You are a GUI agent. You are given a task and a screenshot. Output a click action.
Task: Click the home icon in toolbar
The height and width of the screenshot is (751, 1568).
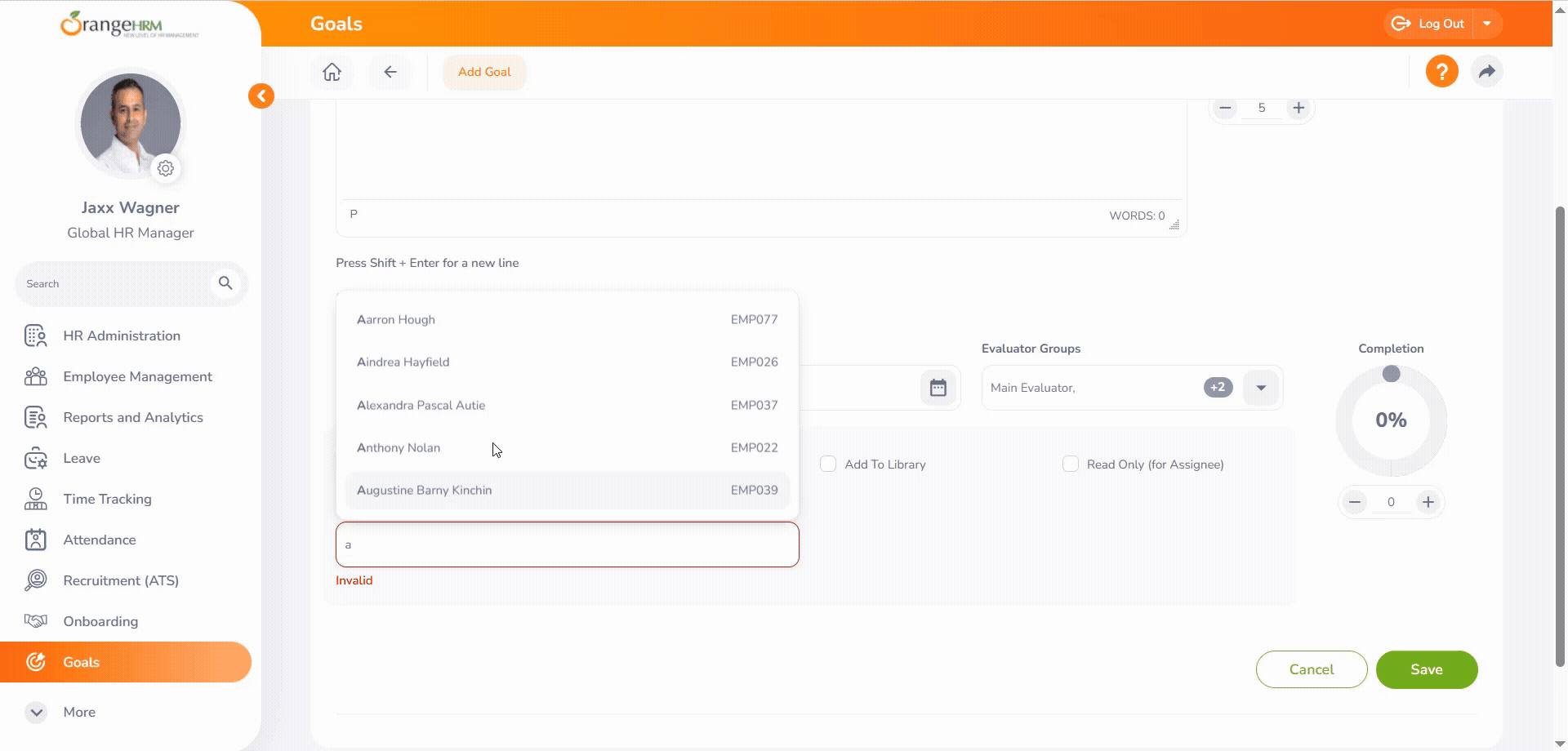(332, 72)
